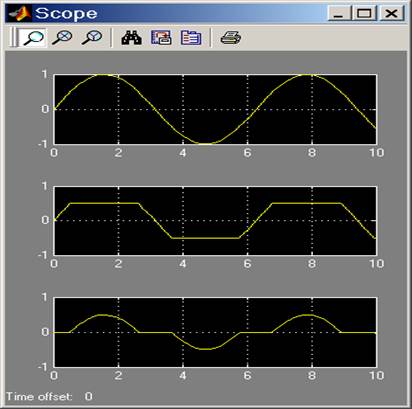
Task: Click the Autoscale binoculars icon
Action: point(131,37)
